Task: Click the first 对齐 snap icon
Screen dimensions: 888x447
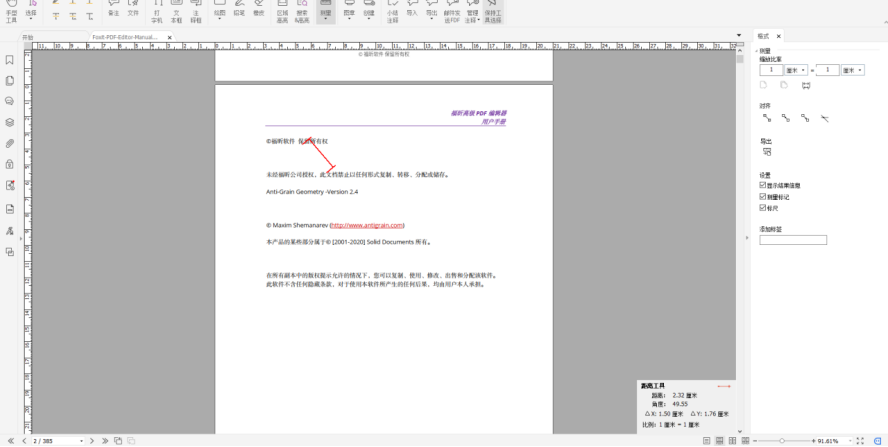Action: (x=767, y=118)
